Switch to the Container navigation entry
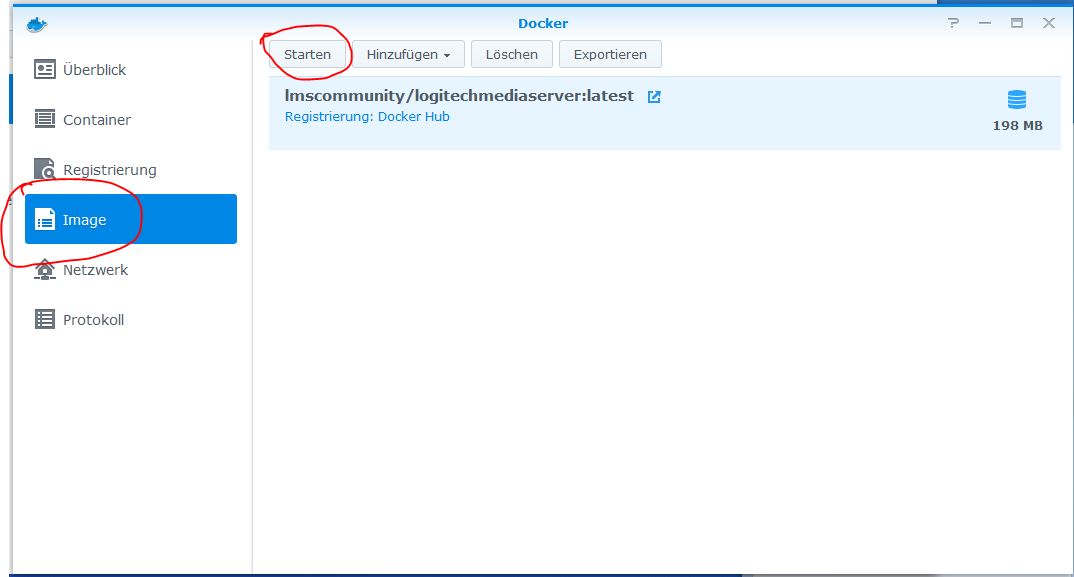The image size is (1074, 577). (95, 119)
